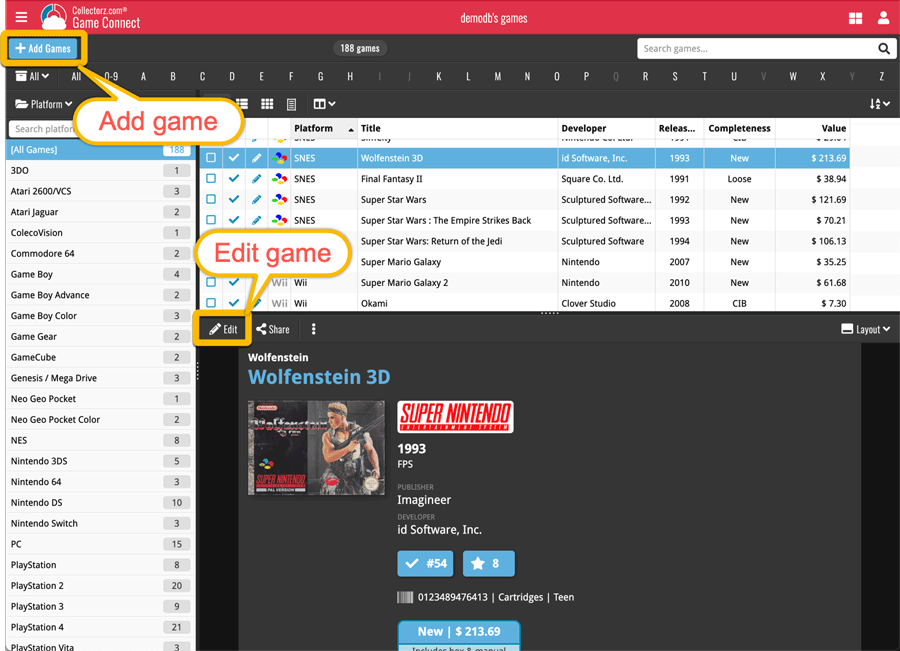Click the collection index #54 badge

click(425, 564)
